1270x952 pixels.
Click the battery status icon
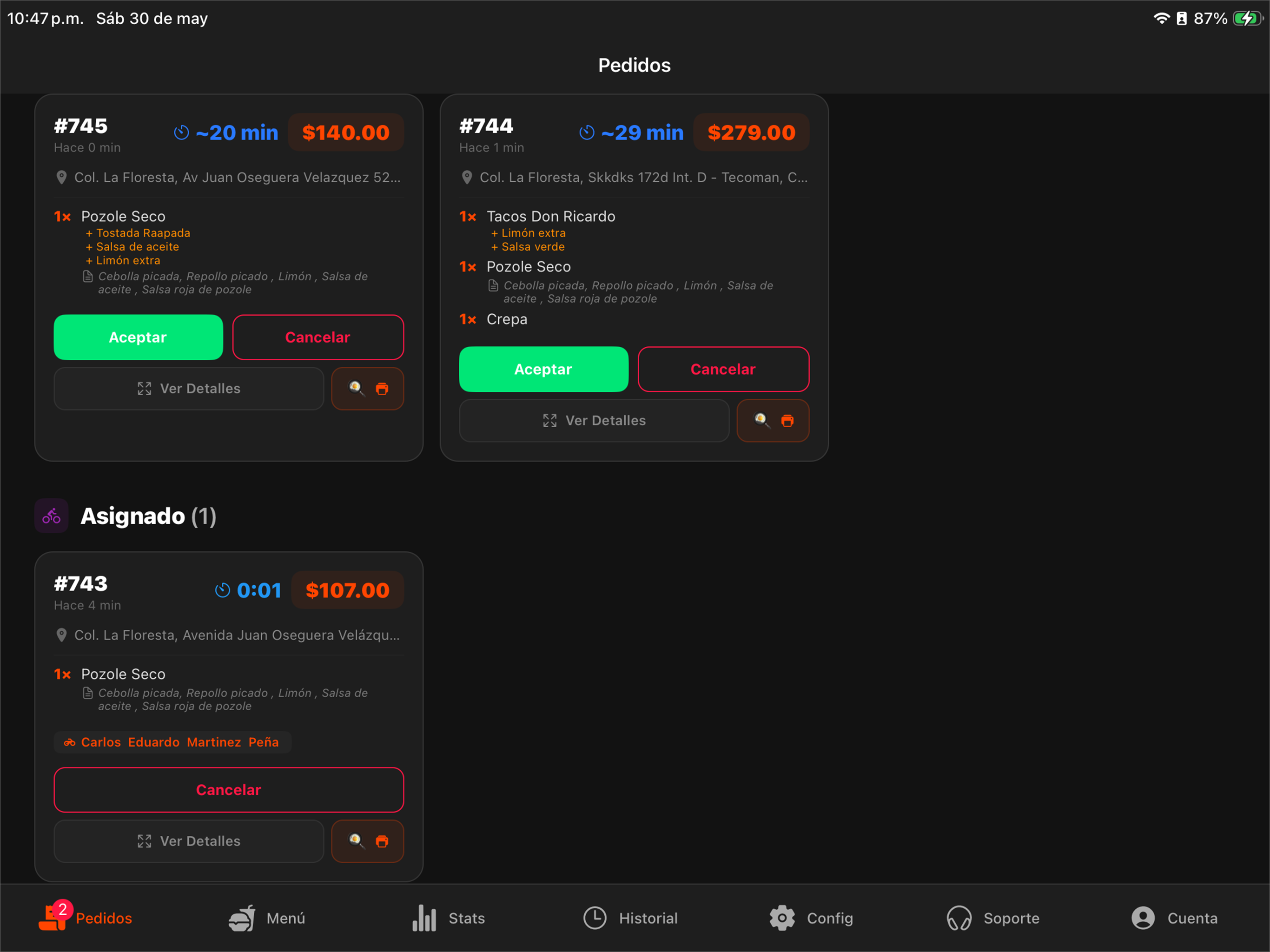(1248, 19)
